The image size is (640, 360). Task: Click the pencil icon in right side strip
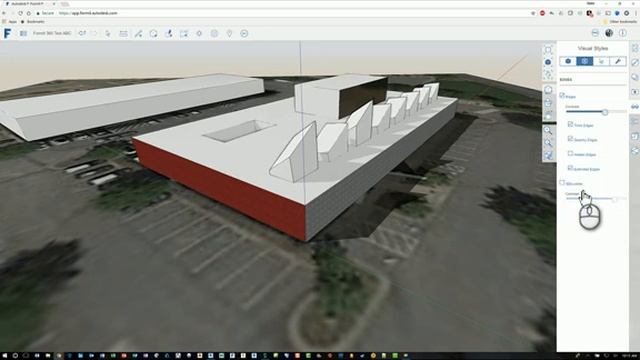(635, 62)
